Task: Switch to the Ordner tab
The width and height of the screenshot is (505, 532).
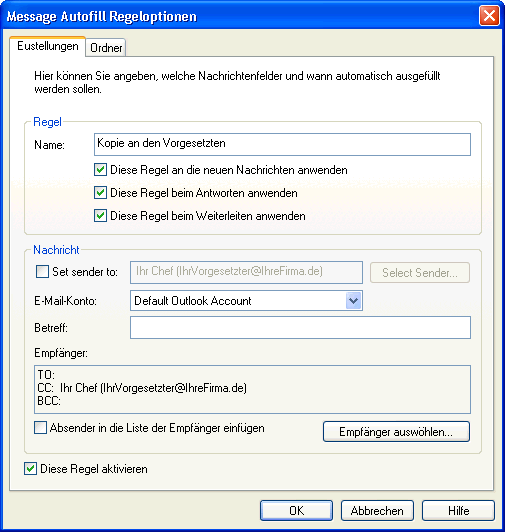Action: [106, 48]
